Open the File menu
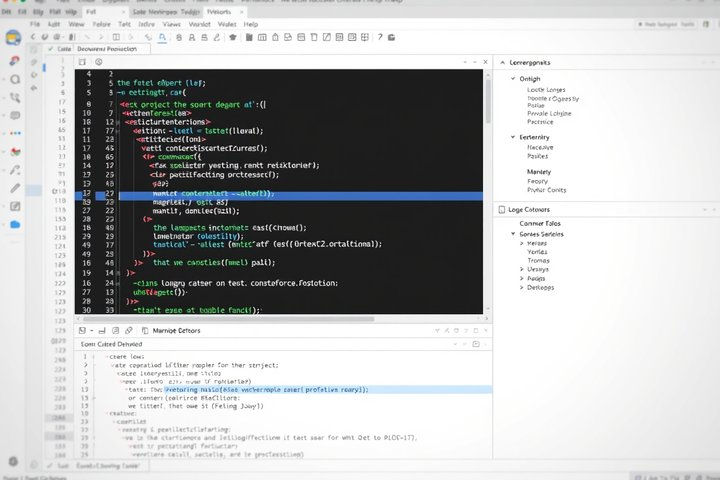720x480 pixels. coord(35,24)
